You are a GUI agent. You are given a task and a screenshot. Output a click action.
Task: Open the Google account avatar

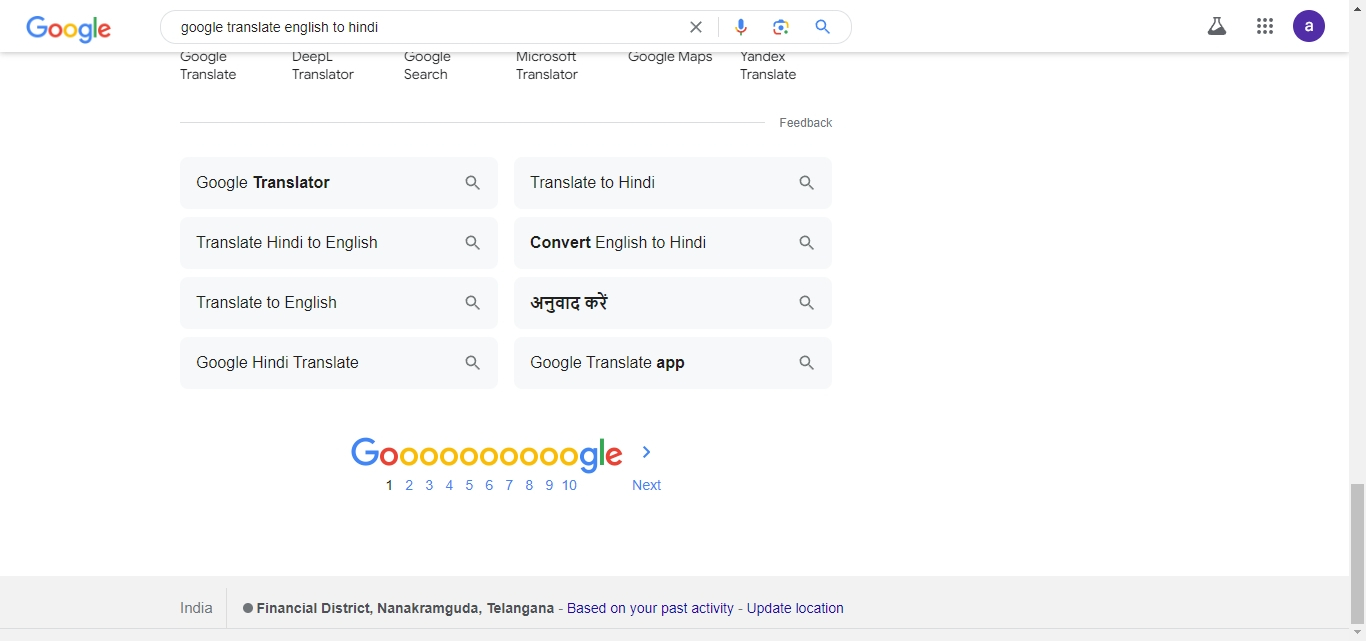coord(1309,26)
